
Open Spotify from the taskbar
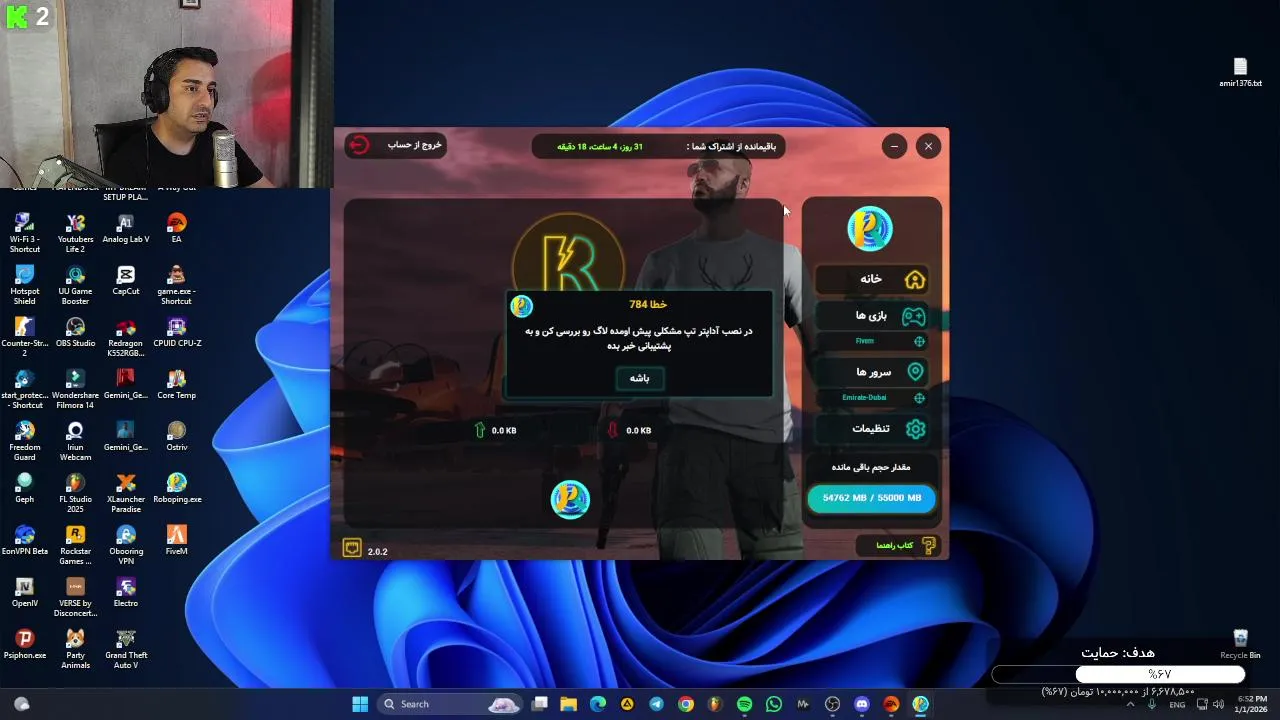click(744, 704)
